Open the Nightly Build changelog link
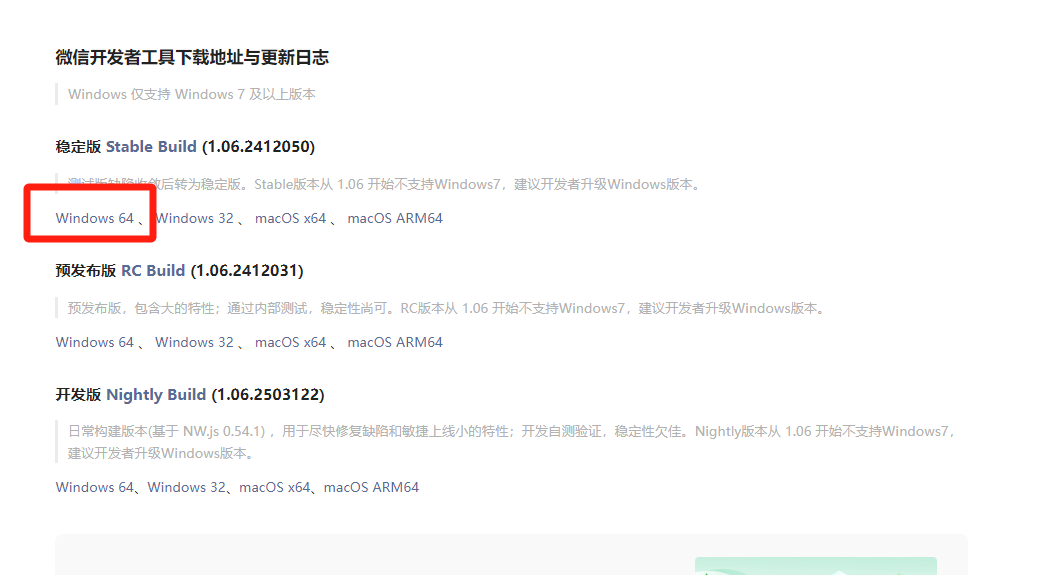 [x=156, y=395]
